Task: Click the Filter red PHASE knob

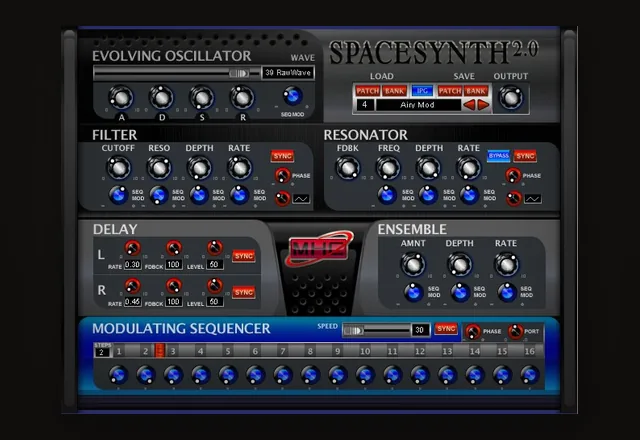Action: click(282, 175)
